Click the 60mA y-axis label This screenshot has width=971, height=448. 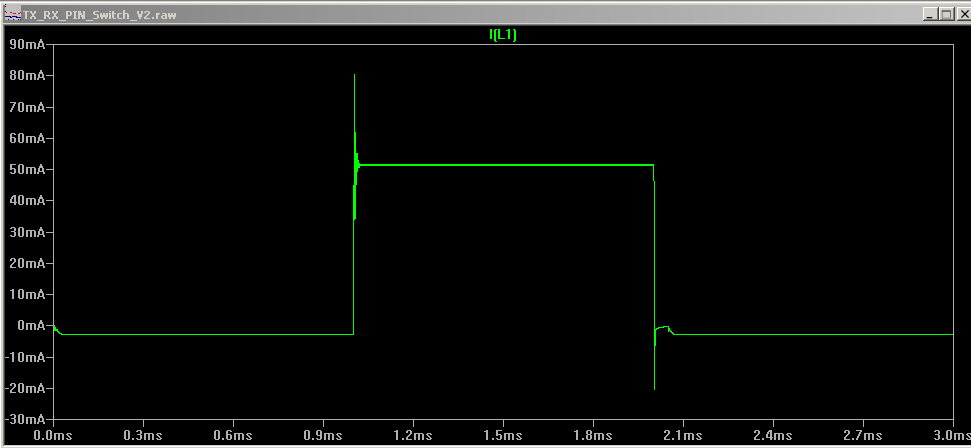click(x=27, y=138)
